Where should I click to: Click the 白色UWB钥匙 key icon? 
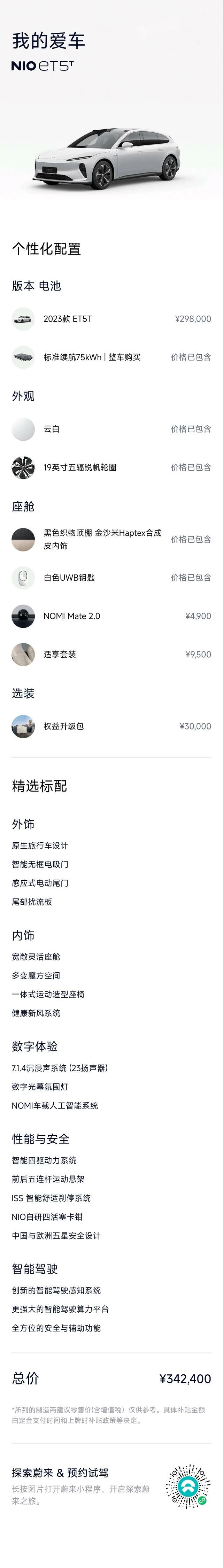(x=23, y=578)
